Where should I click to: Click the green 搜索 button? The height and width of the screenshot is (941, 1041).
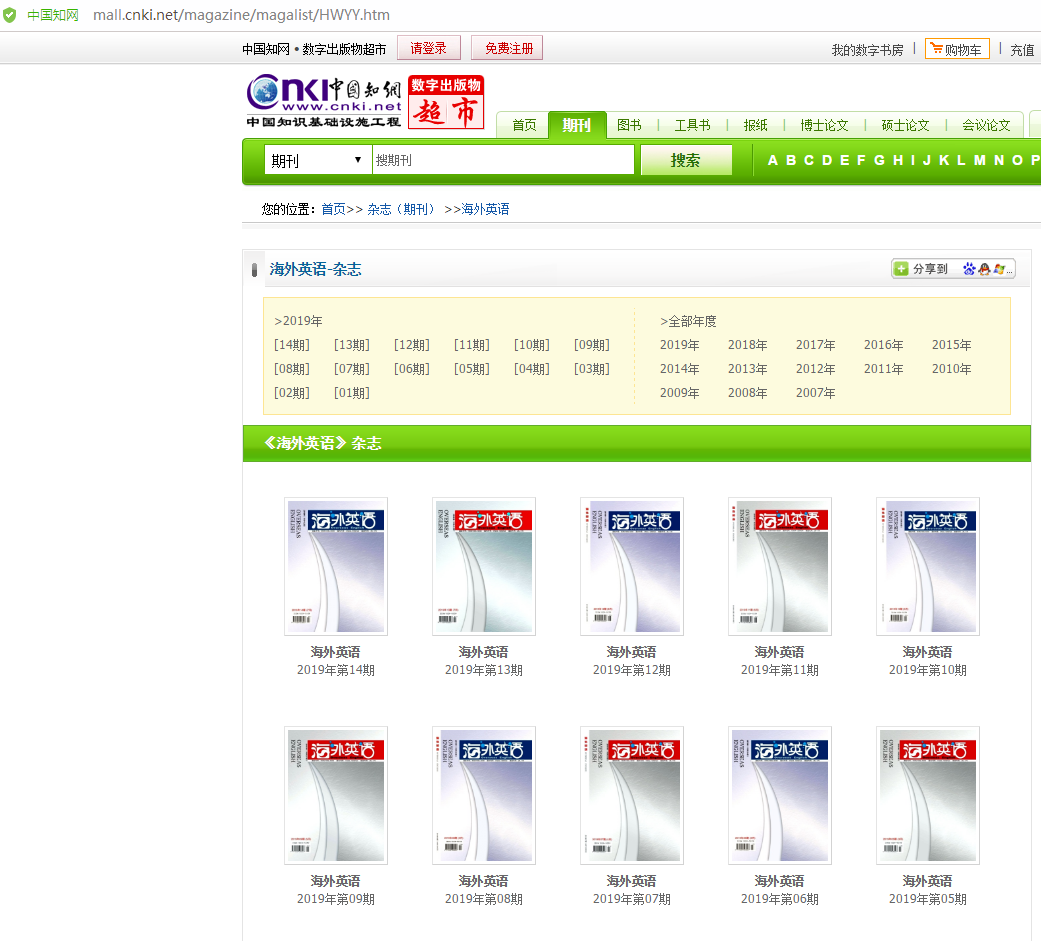(686, 160)
